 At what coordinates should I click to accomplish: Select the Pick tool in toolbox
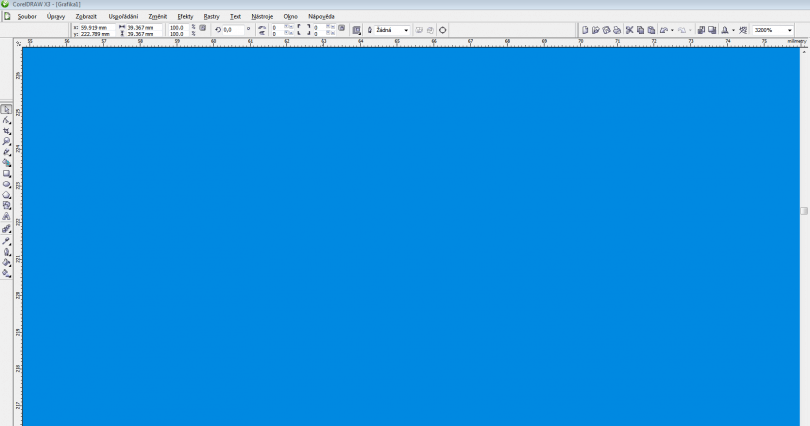[6, 109]
